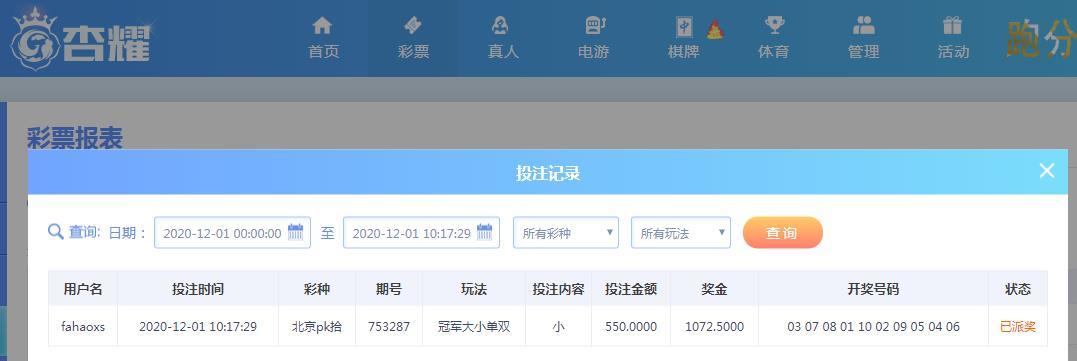Click the 彩票 ticket icon
1077x361 pixels.
413,26
